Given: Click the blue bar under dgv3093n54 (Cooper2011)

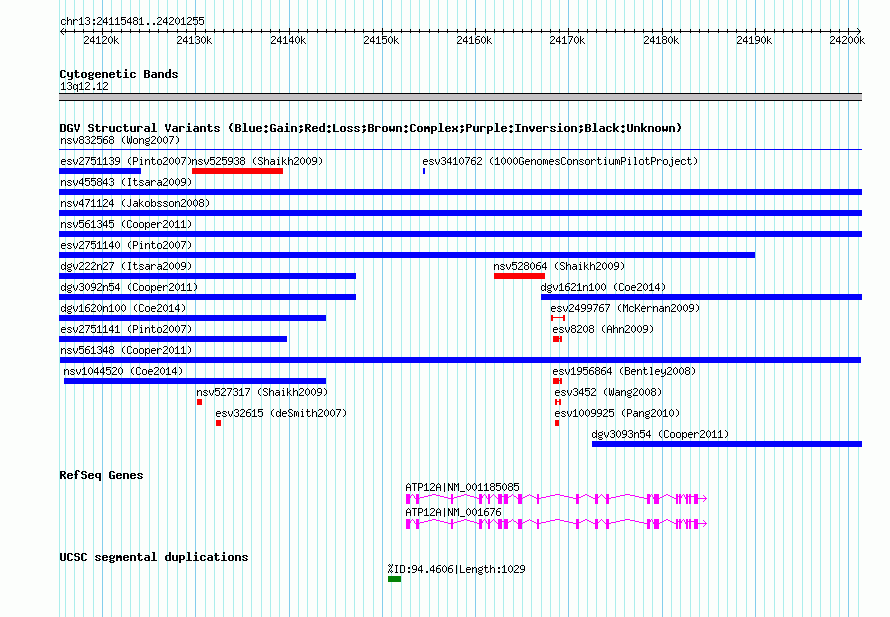Looking at the screenshot, I should [727, 444].
